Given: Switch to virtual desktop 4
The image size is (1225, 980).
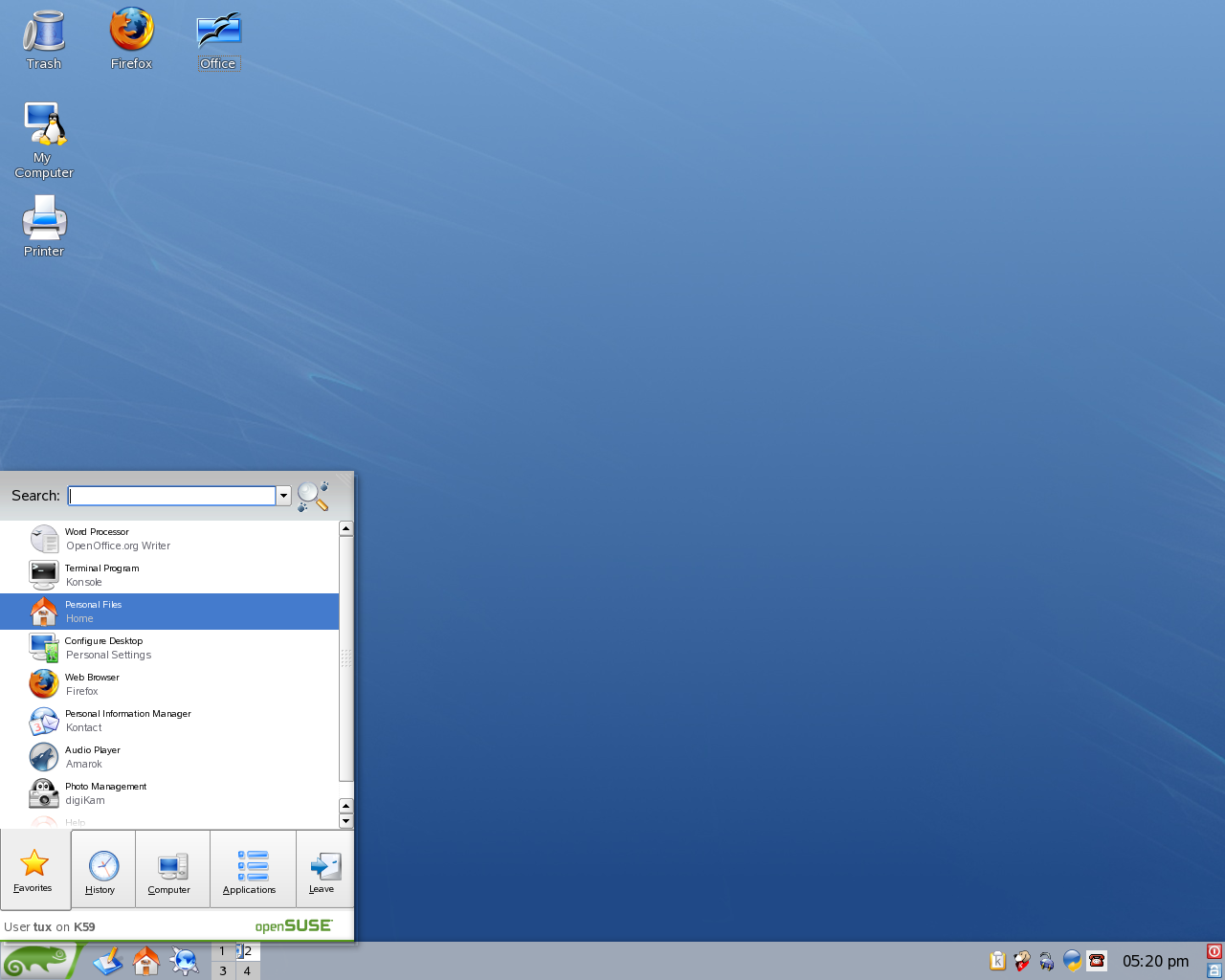Looking at the screenshot, I should coord(248,970).
